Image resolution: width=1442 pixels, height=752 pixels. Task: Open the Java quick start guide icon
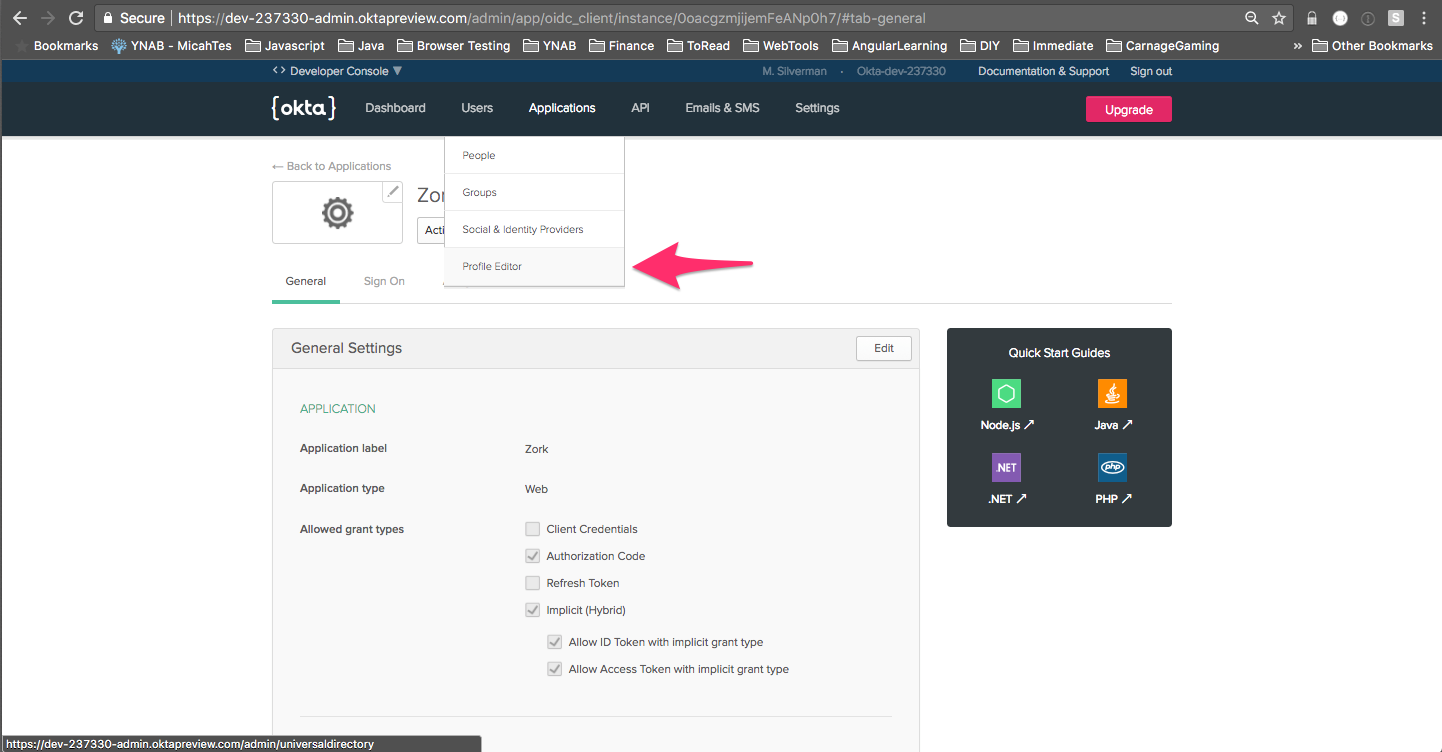click(x=1112, y=393)
